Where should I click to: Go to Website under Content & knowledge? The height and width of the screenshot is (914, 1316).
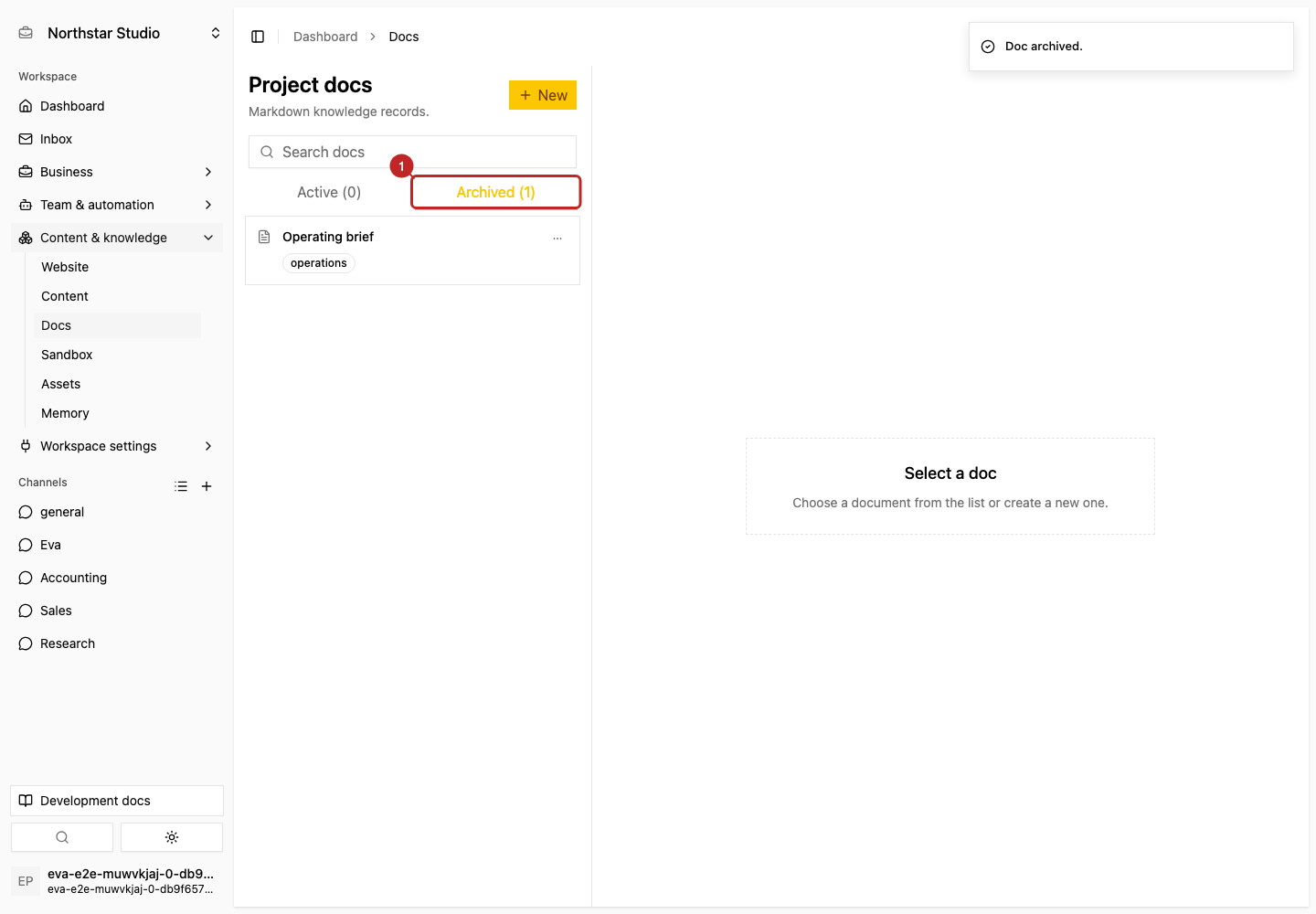point(117,267)
